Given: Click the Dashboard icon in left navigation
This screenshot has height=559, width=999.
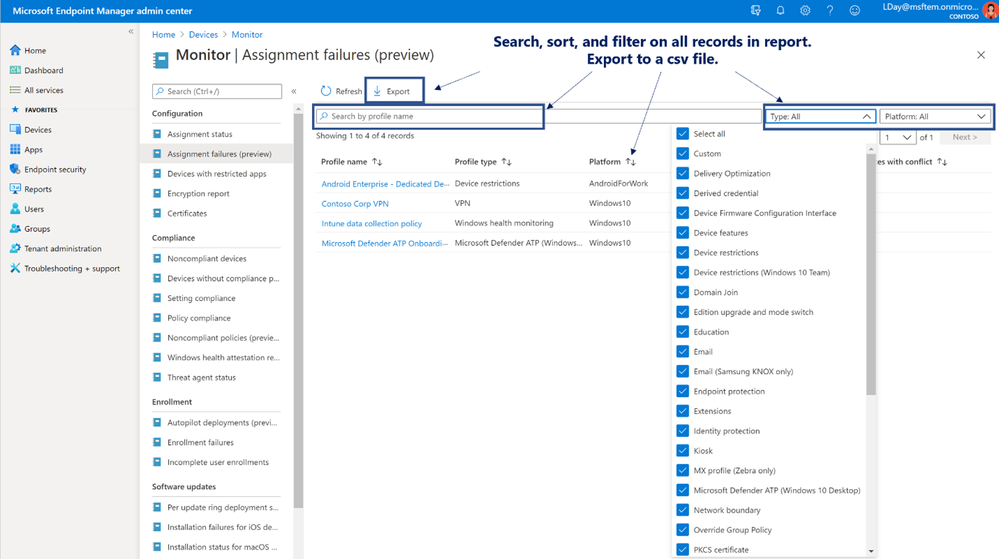Looking at the screenshot, I should [15, 70].
